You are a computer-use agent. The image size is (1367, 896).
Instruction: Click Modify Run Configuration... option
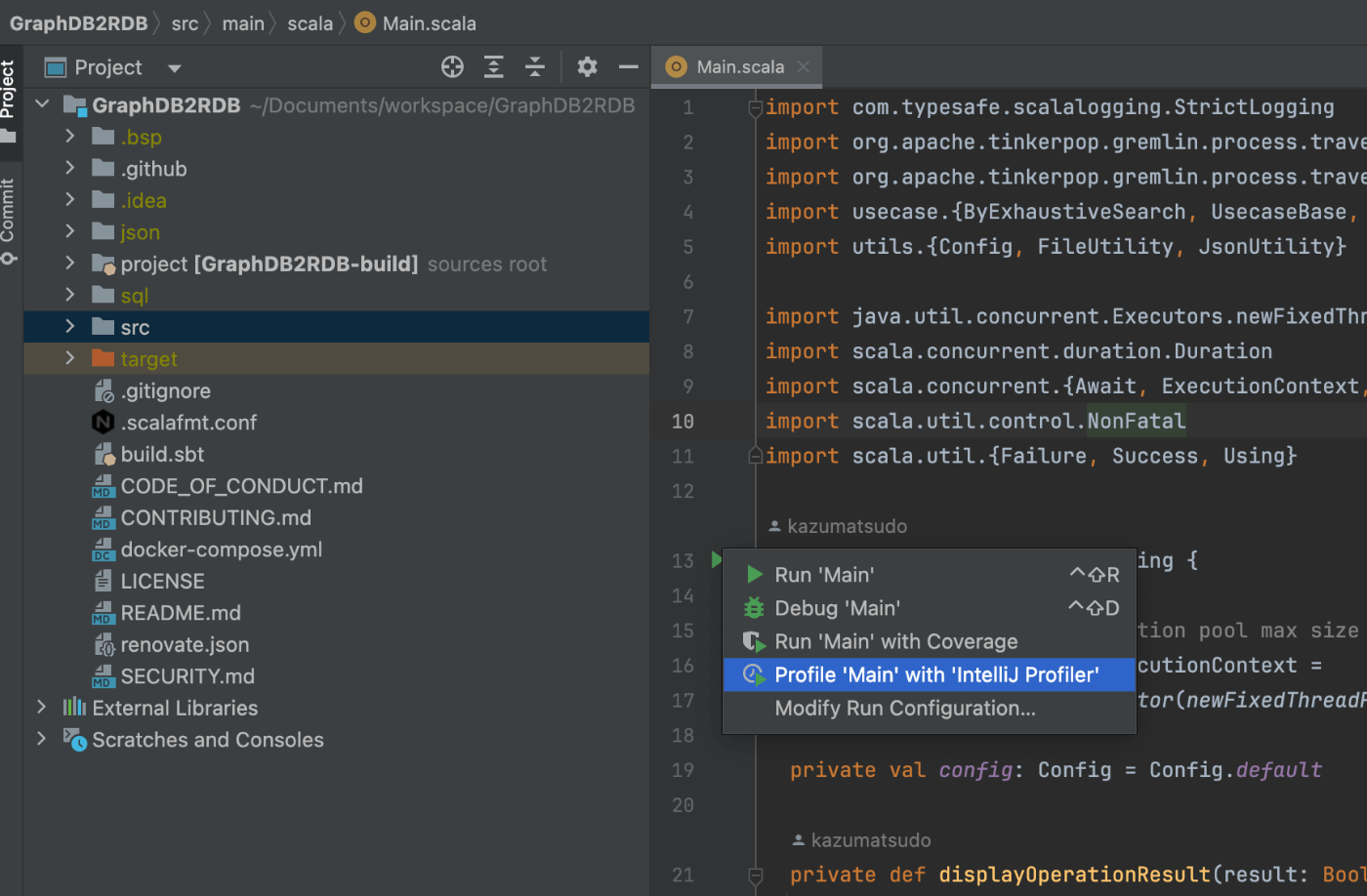tap(904, 709)
